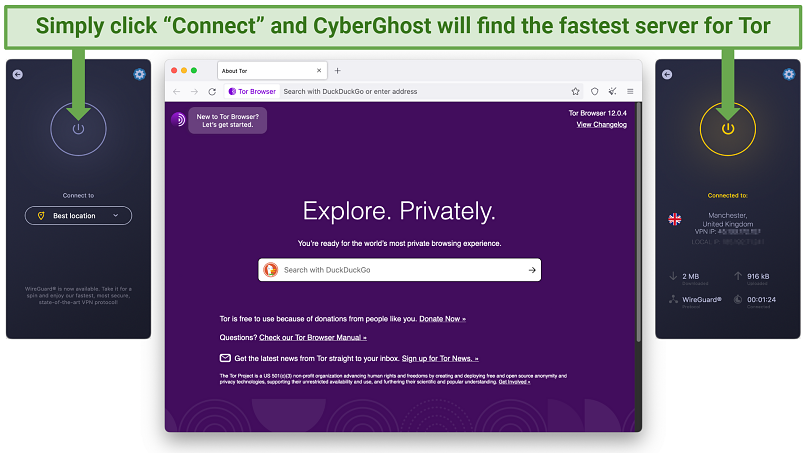Click the "Connected to:" label
The width and height of the screenshot is (806, 453).
[727, 195]
